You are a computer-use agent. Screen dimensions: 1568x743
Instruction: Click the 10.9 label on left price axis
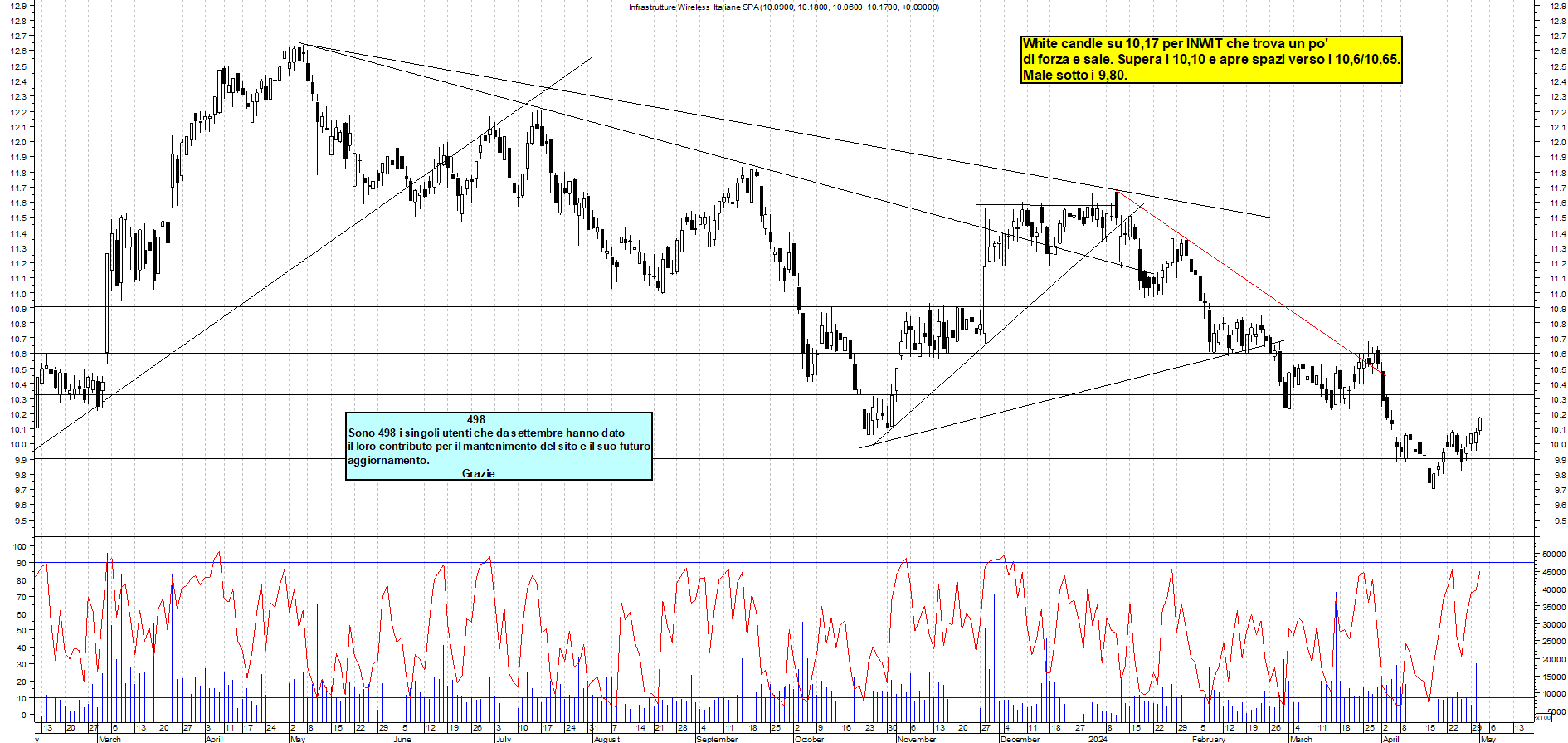click(x=19, y=309)
